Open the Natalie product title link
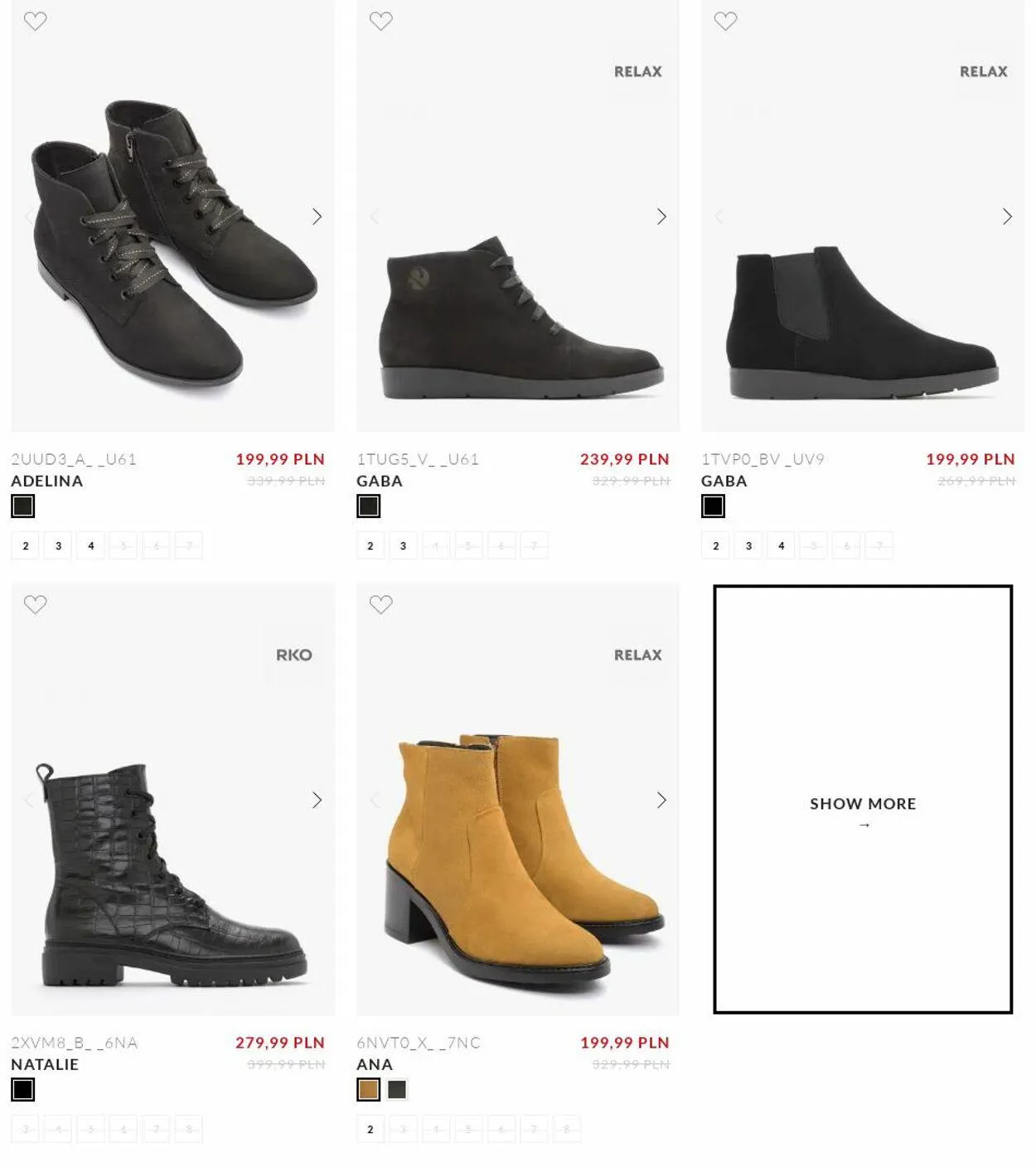The image size is (1036, 1167). point(45,1064)
